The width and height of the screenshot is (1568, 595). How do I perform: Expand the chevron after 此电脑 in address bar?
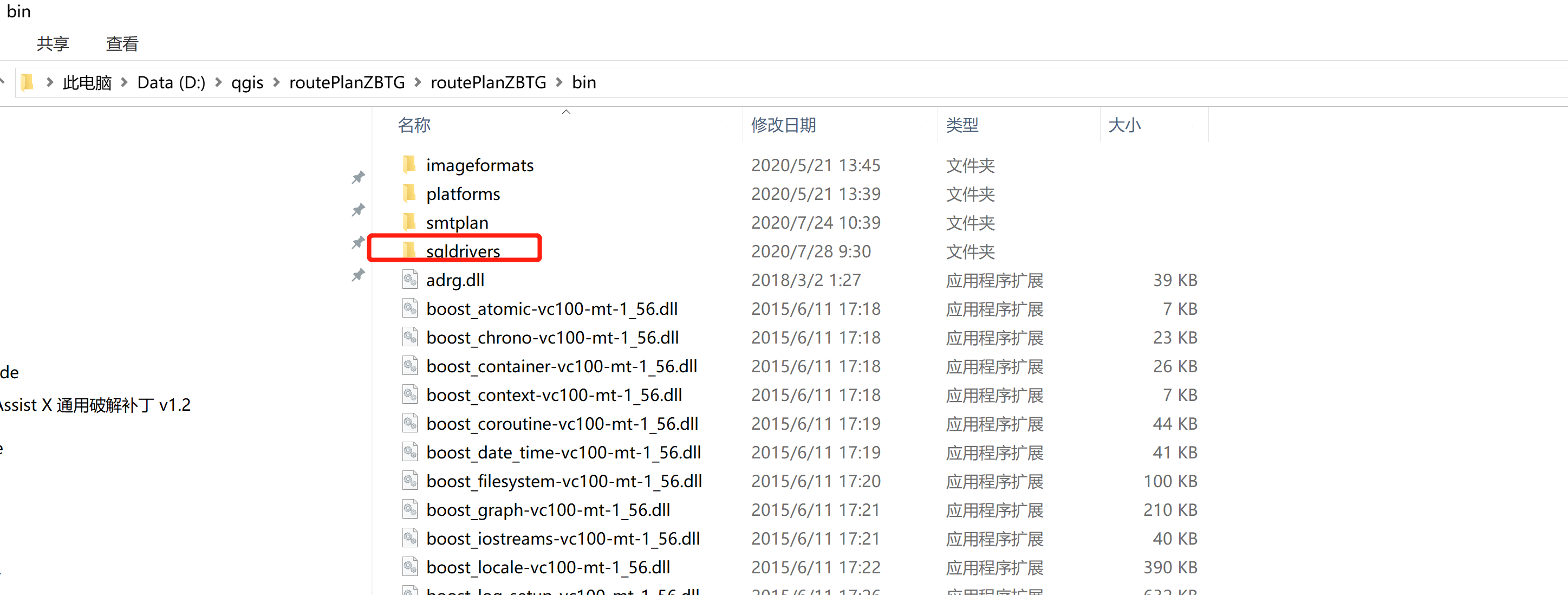click(x=124, y=82)
